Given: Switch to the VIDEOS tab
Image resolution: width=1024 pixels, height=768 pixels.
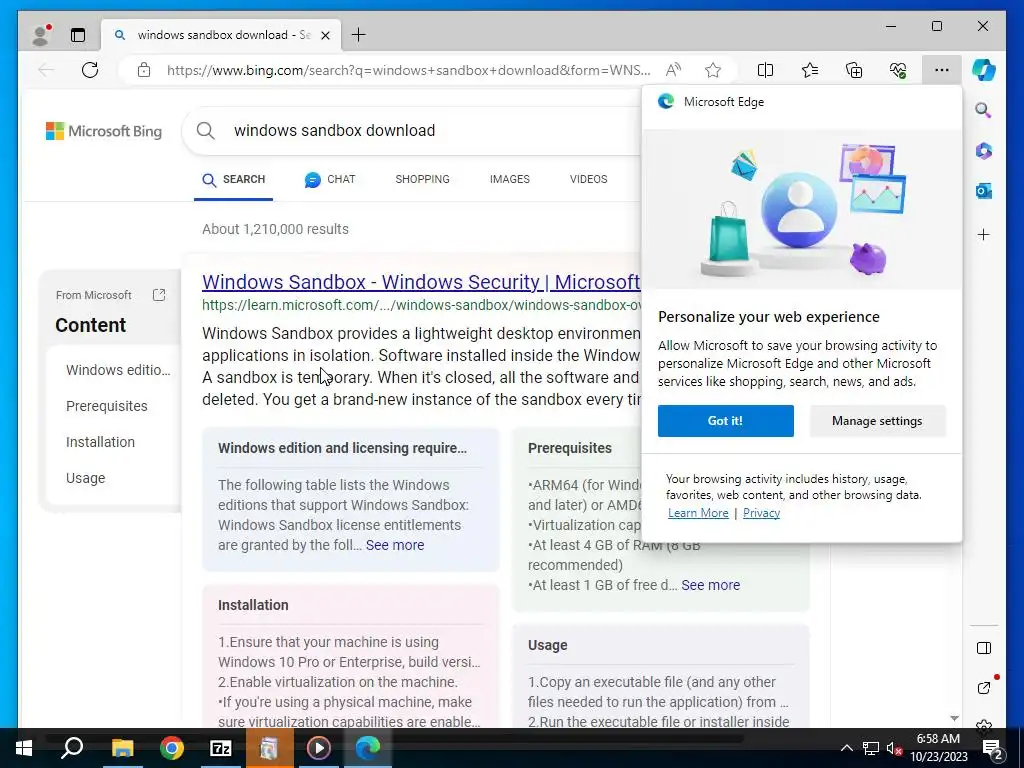Looking at the screenshot, I should point(588,180).
